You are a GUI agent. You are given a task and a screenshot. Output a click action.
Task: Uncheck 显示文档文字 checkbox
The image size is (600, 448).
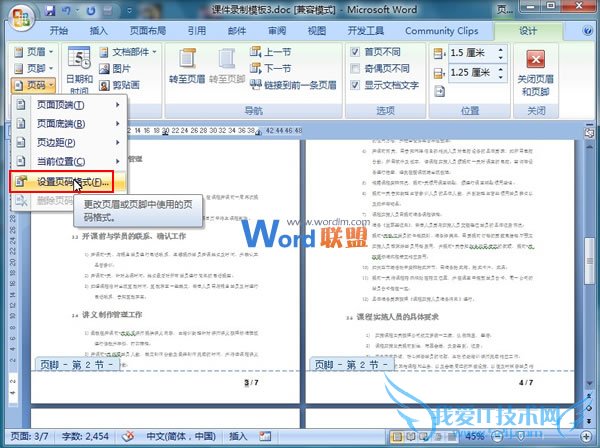tap(355, 85)
